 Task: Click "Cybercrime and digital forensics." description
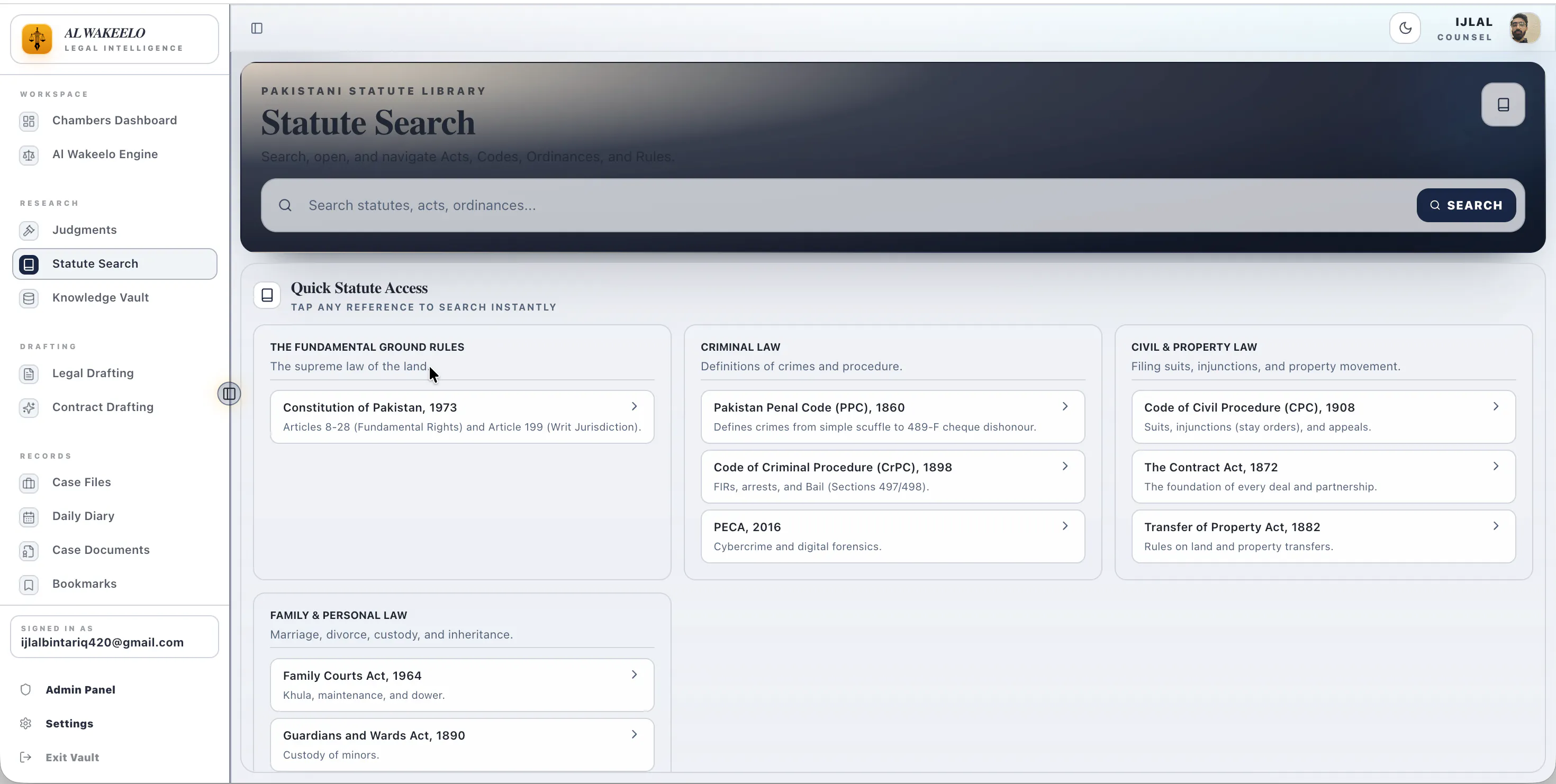point(798,547)
